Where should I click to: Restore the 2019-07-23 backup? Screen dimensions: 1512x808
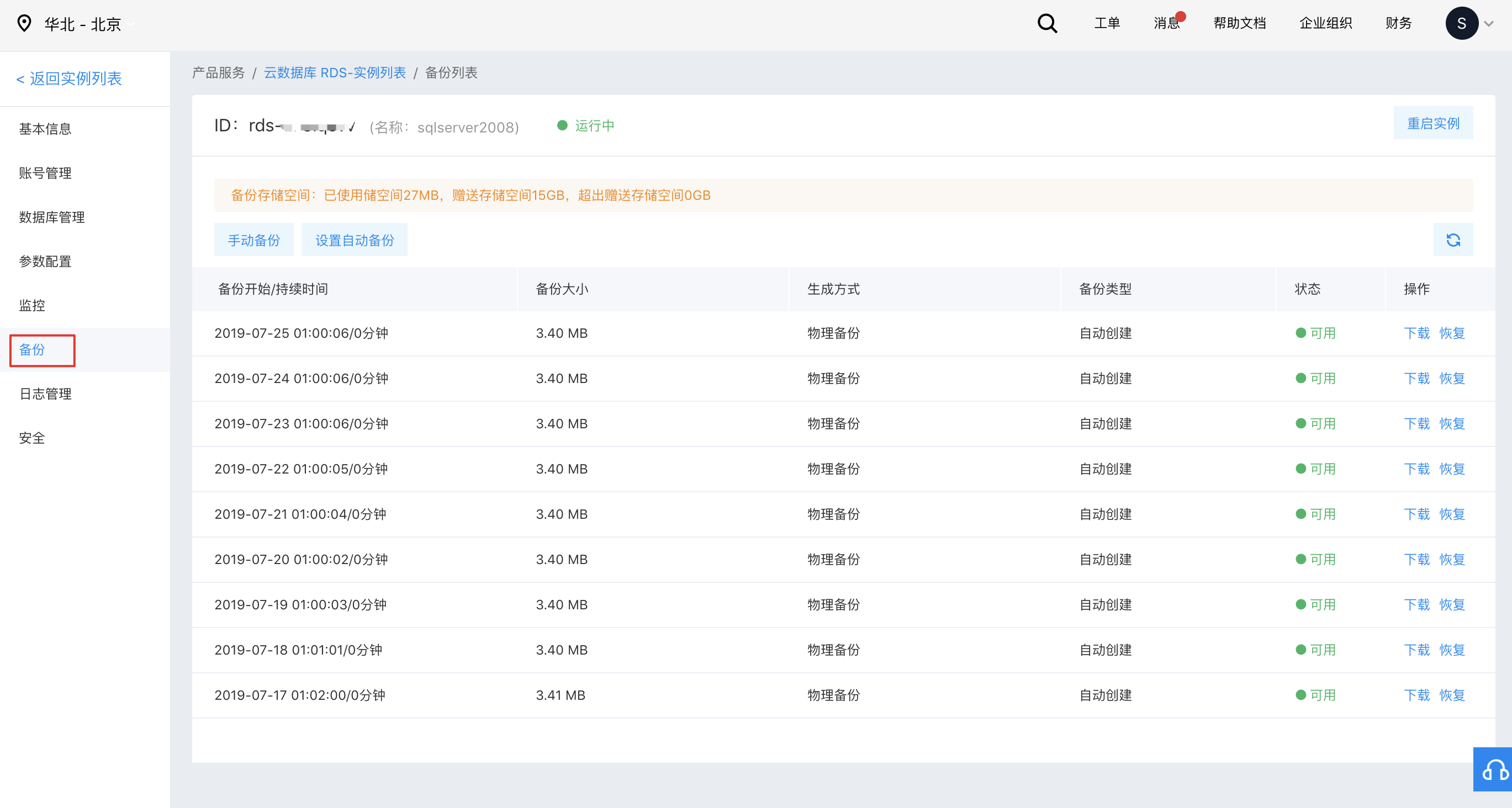click(1452, 424)
